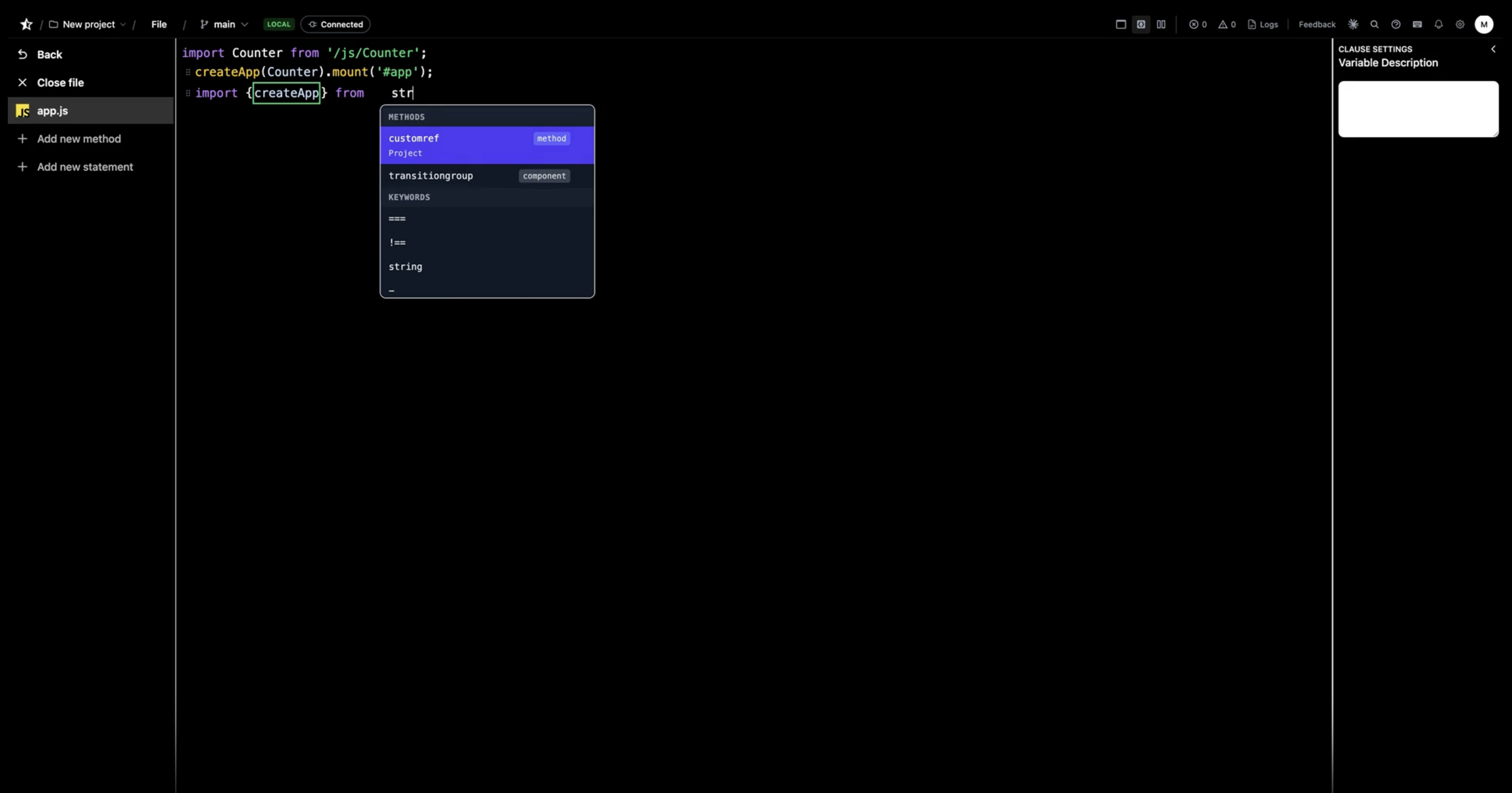The image size is (1512, 793).
Task: Click the Connected status button
Action: [335, 24]
